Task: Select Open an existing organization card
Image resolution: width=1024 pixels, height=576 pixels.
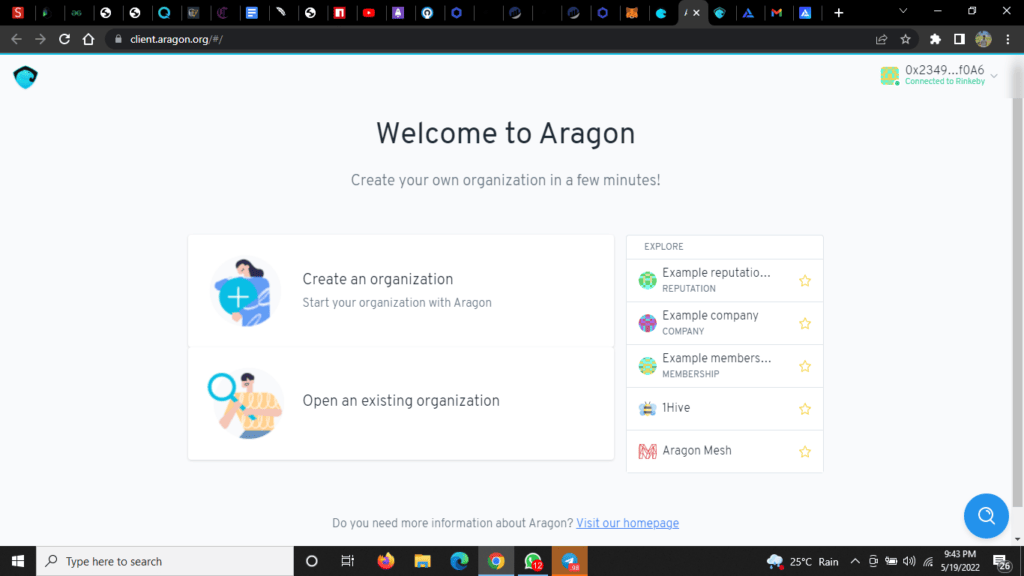Action: click(401, 404)
